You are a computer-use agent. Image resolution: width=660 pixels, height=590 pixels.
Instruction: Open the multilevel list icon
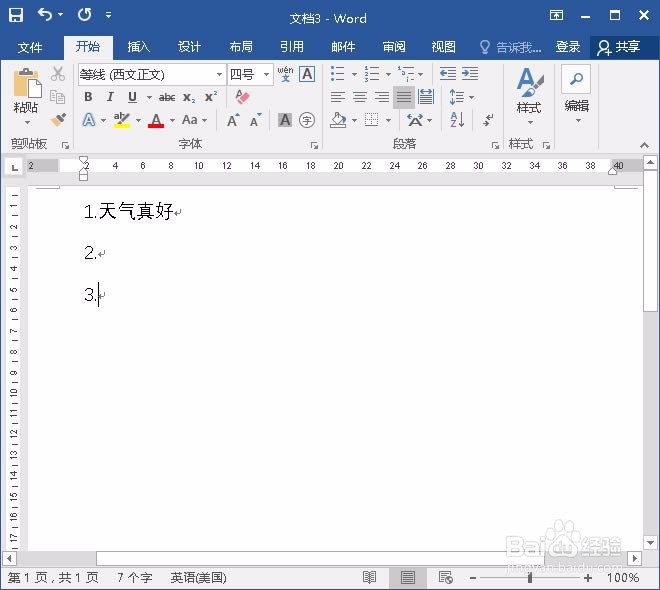point(406,74)
